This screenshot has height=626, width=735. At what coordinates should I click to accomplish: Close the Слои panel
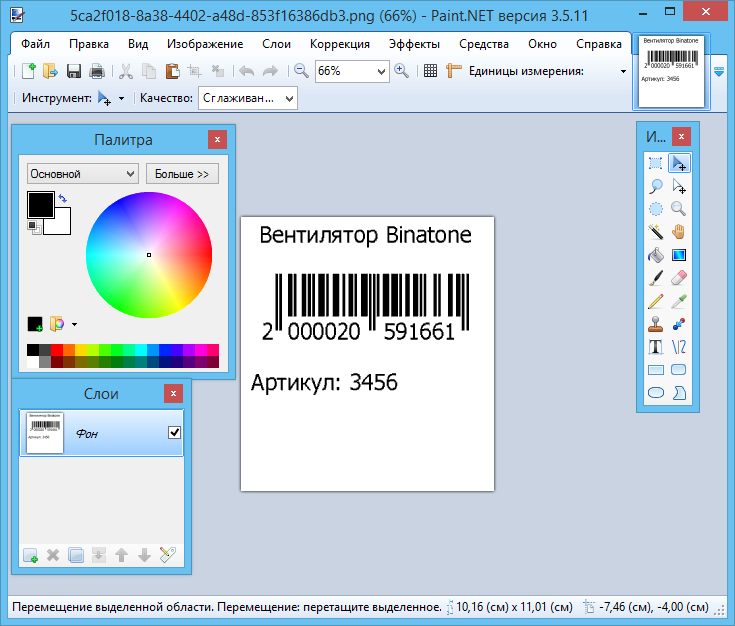173,393
